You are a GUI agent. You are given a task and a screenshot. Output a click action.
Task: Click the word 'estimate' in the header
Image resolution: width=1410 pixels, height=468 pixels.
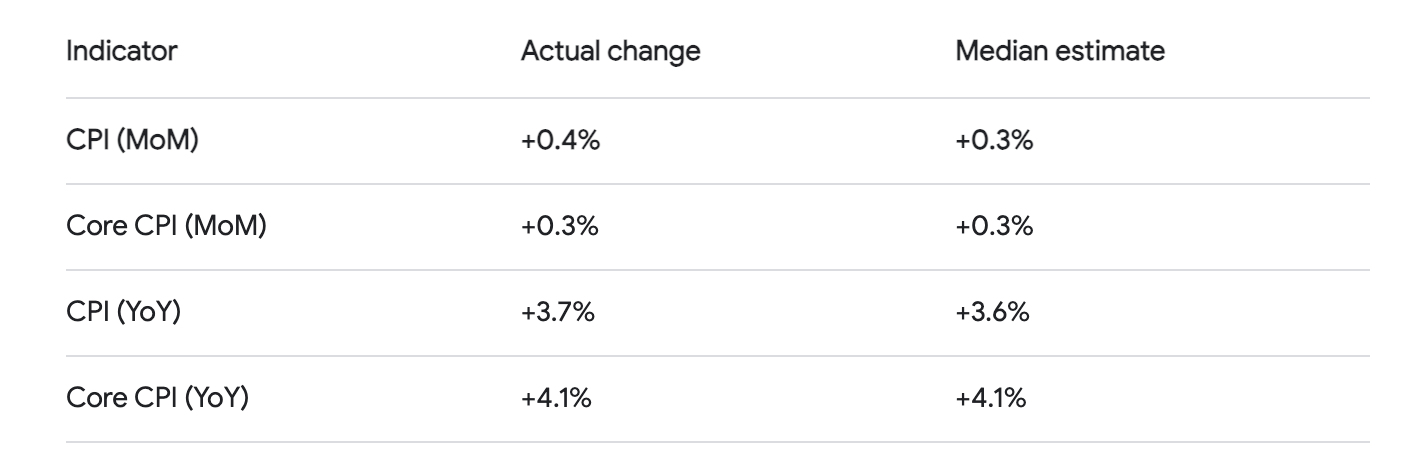pyautogui.click(x=1115, y=51)
